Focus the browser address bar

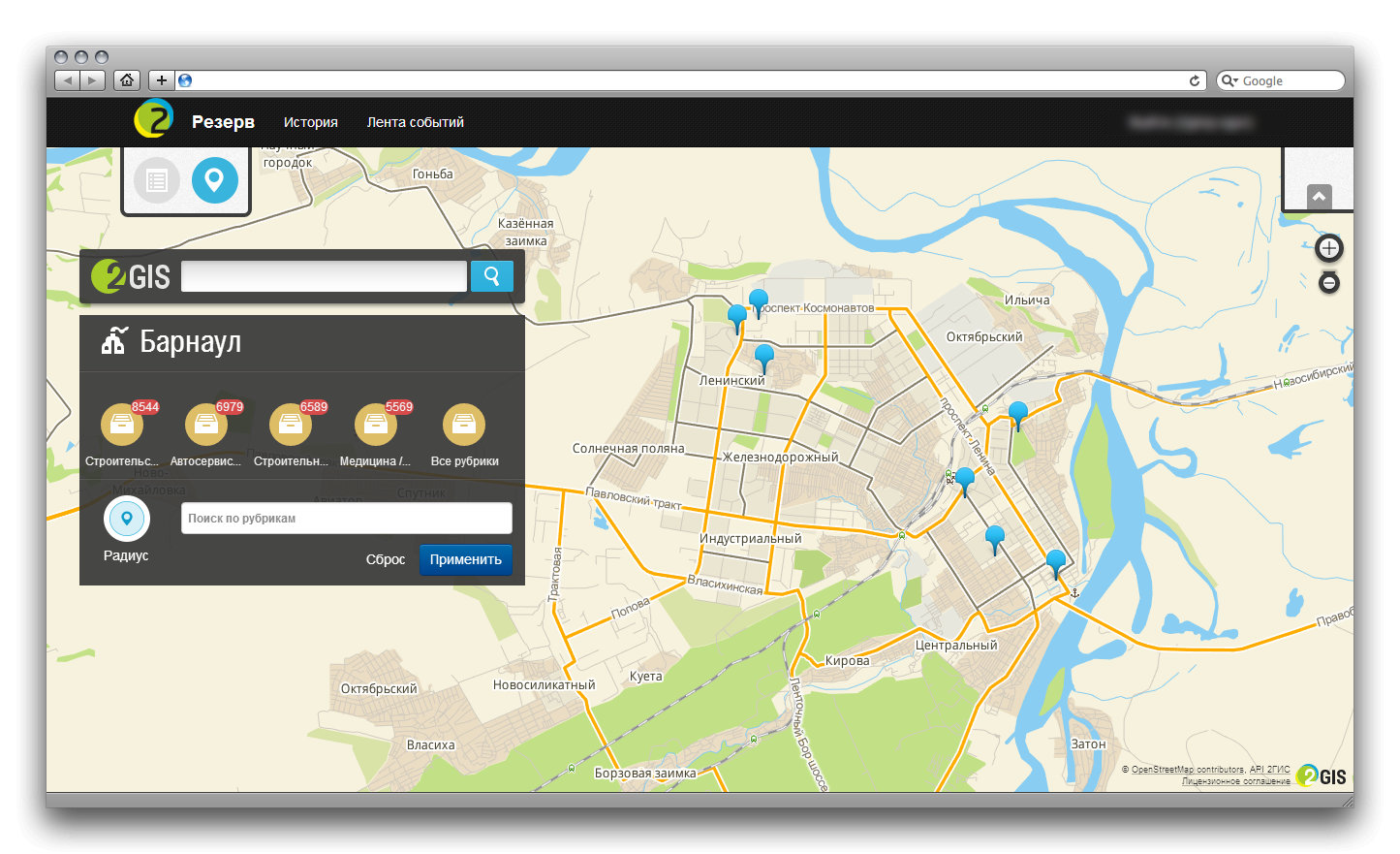[691, 80]
